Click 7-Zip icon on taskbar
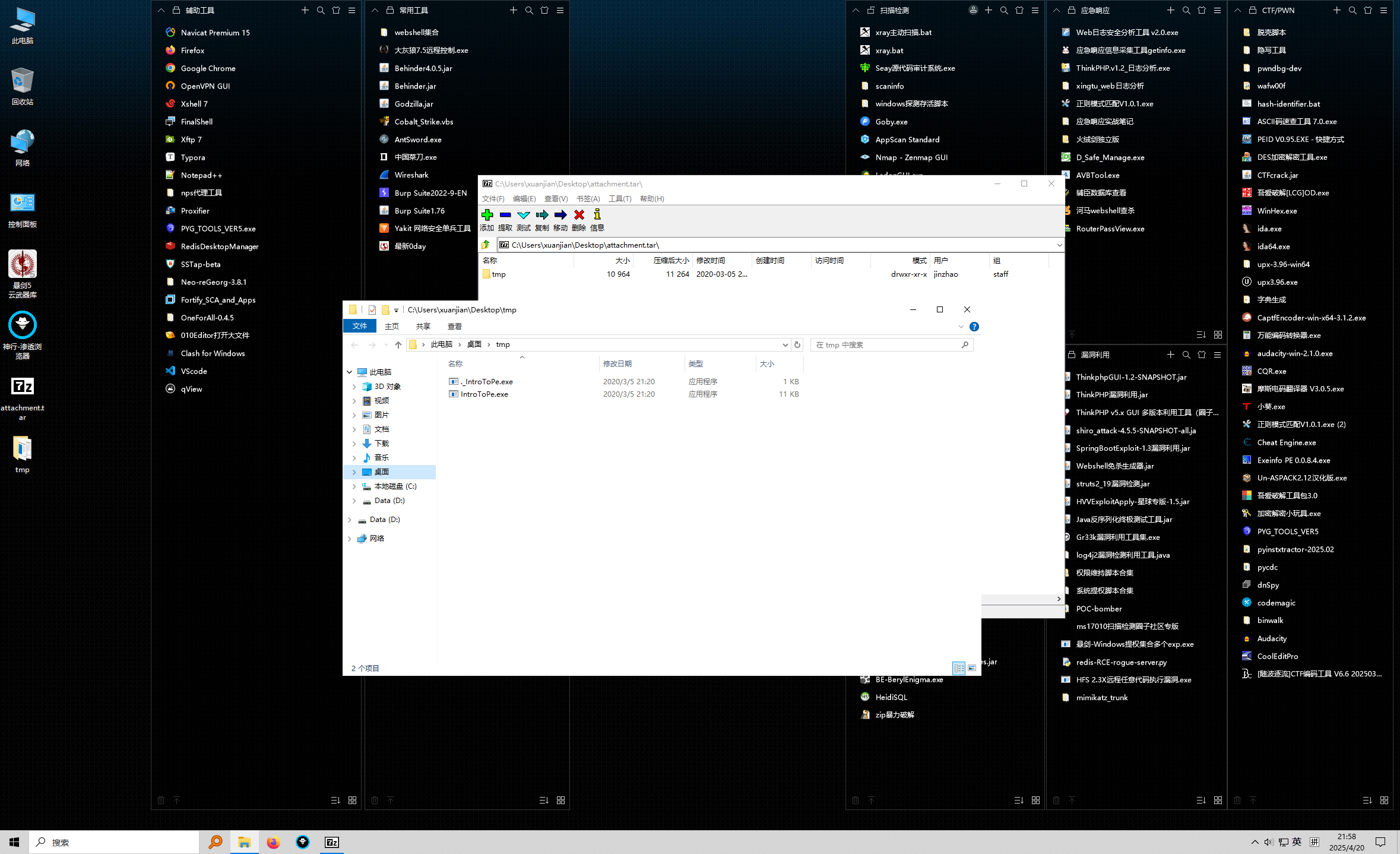1400x854 pixels. click(332, 842)
